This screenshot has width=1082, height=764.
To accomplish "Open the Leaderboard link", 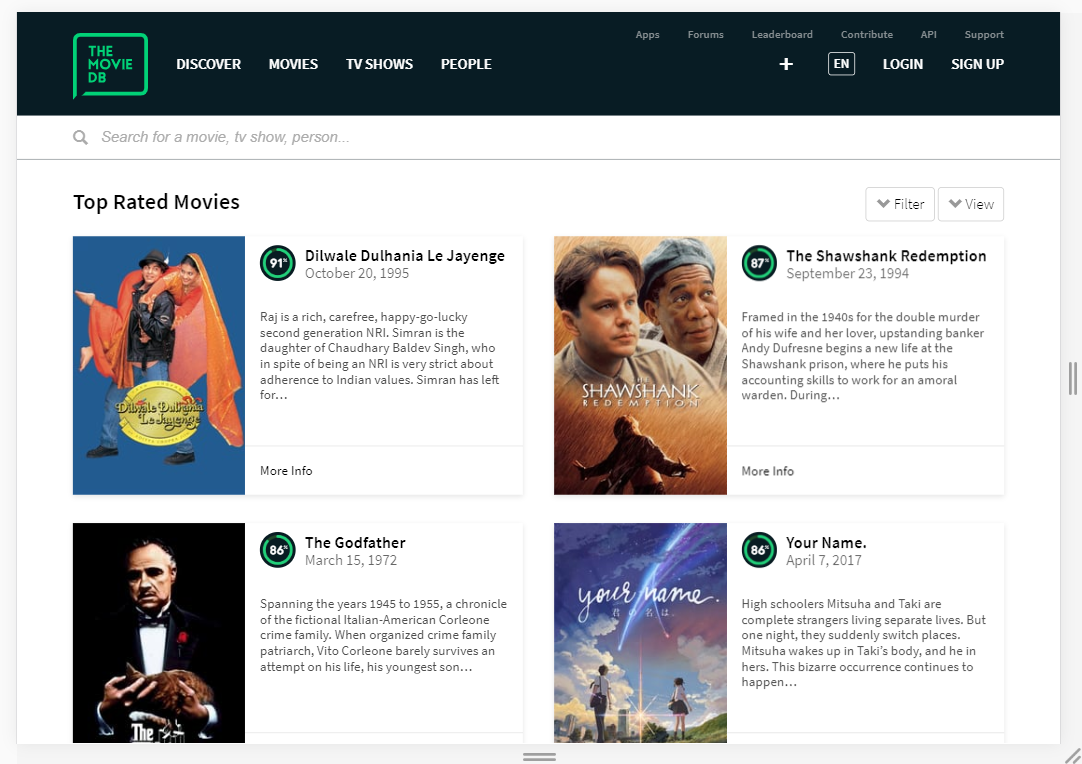I will click(782, 35).
